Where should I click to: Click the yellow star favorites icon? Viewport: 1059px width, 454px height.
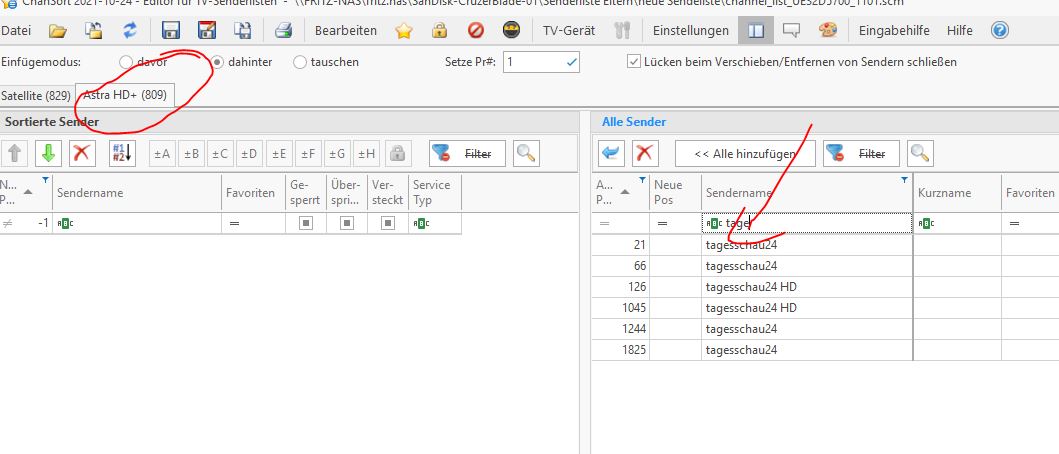click(404, 30)
